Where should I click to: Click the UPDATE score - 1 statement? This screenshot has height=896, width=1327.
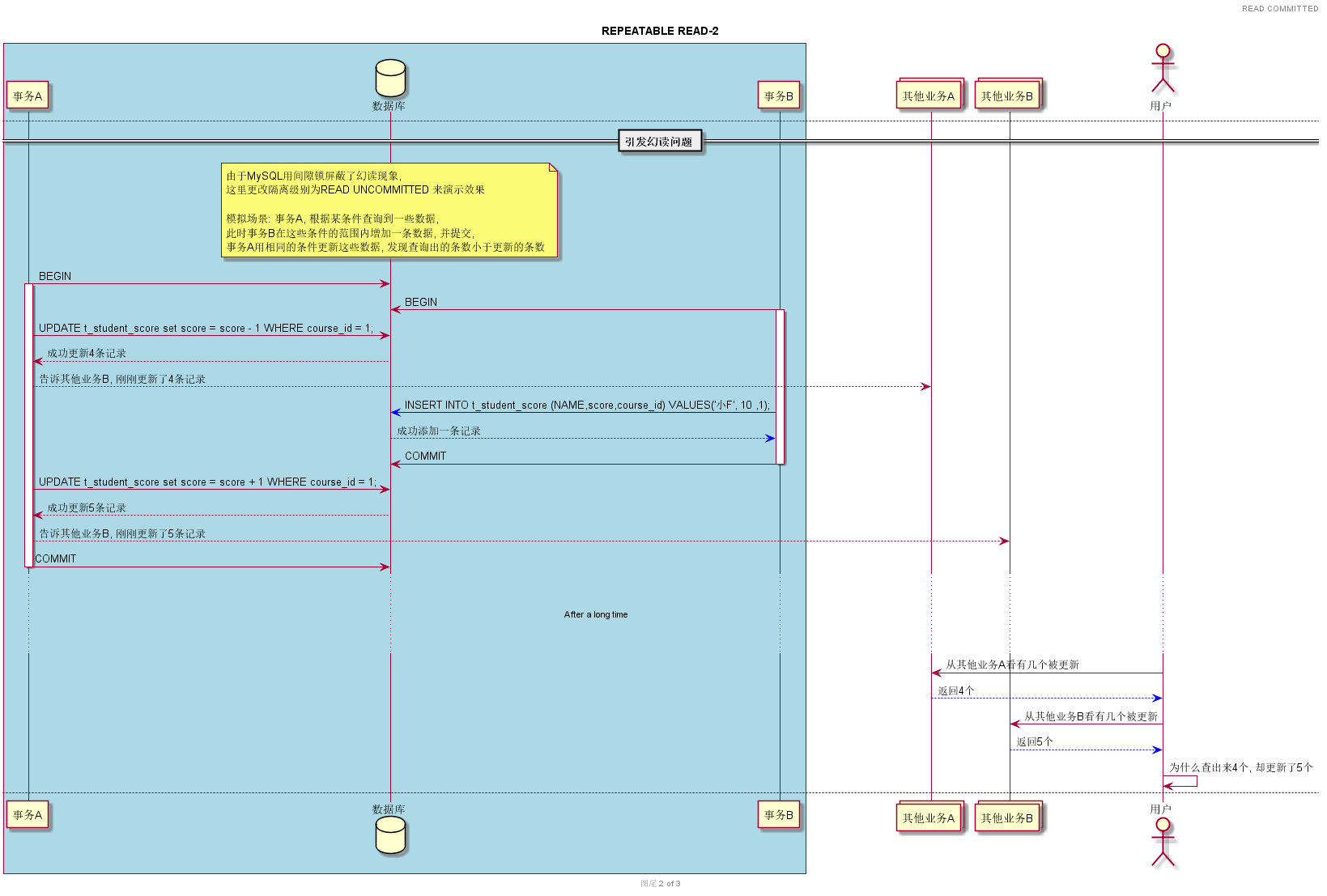206,328
